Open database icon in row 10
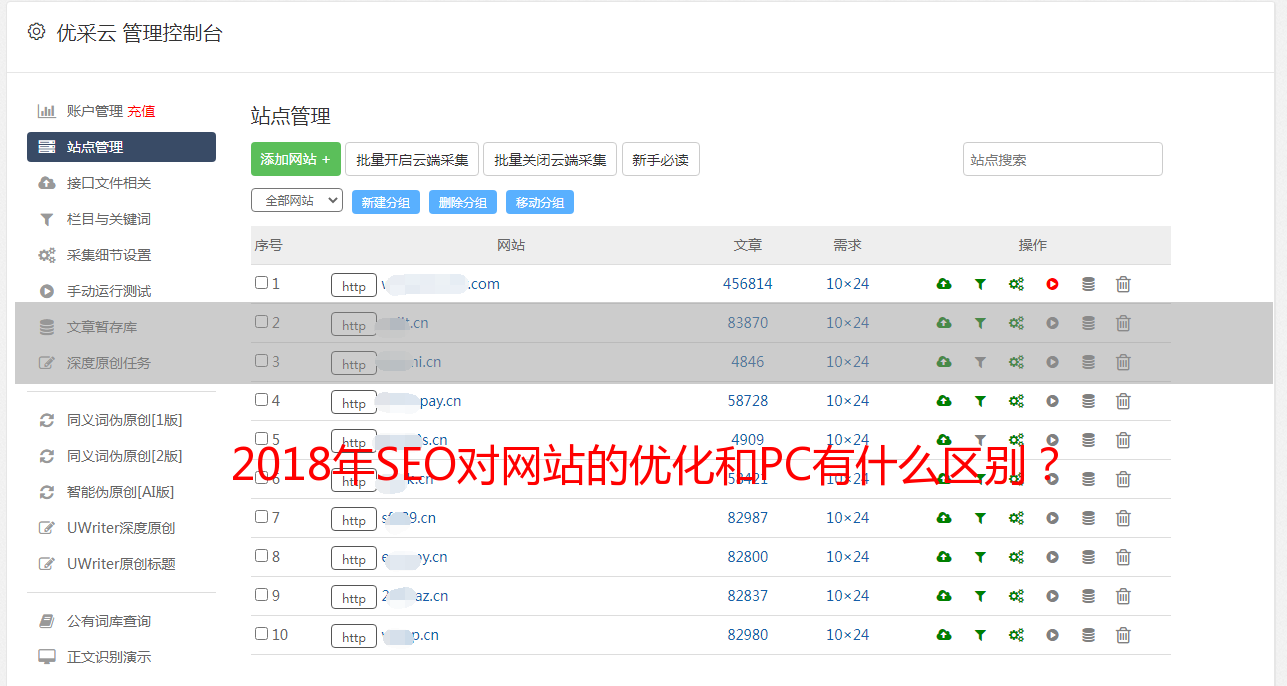1287x686 pixels. (1088, 635)
